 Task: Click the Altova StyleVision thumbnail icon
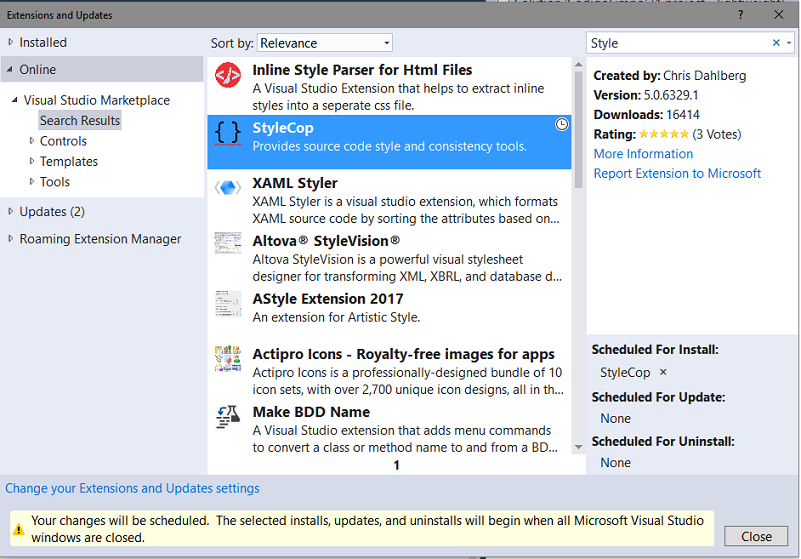(228, 243)
